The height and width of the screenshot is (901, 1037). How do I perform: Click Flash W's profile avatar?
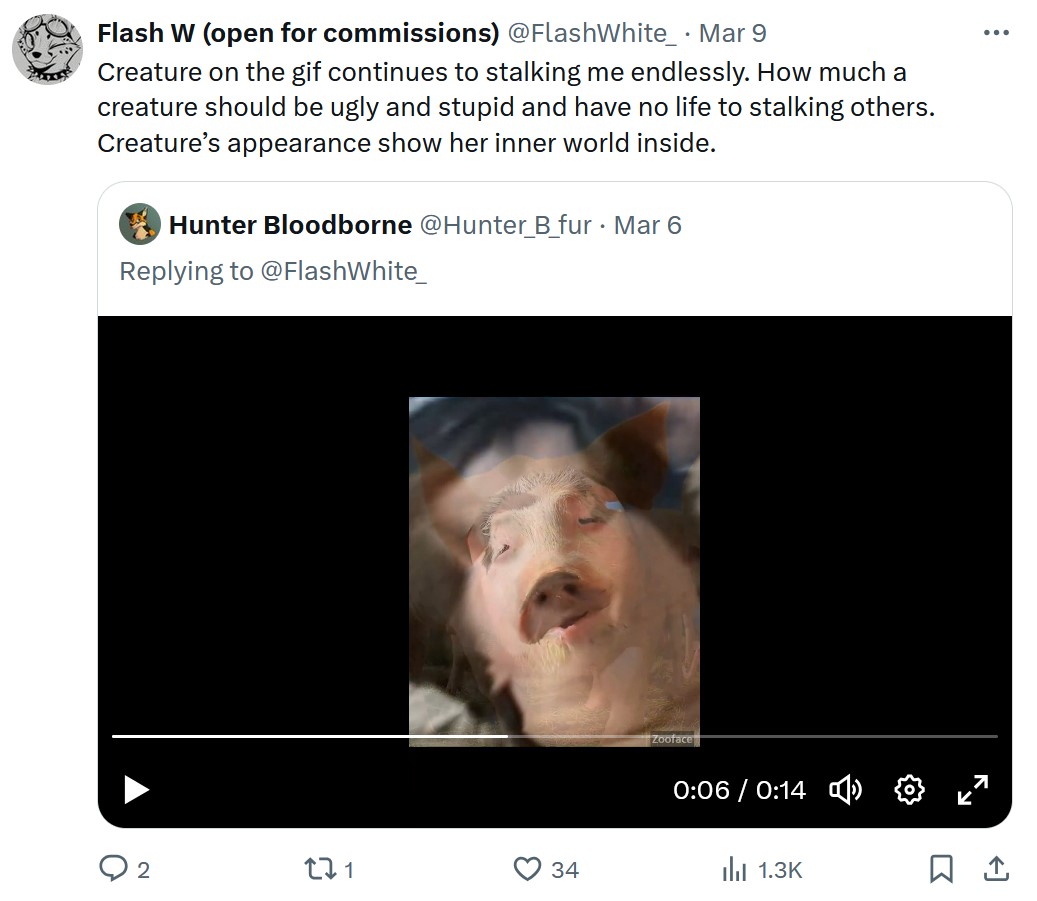coord(48,50)
